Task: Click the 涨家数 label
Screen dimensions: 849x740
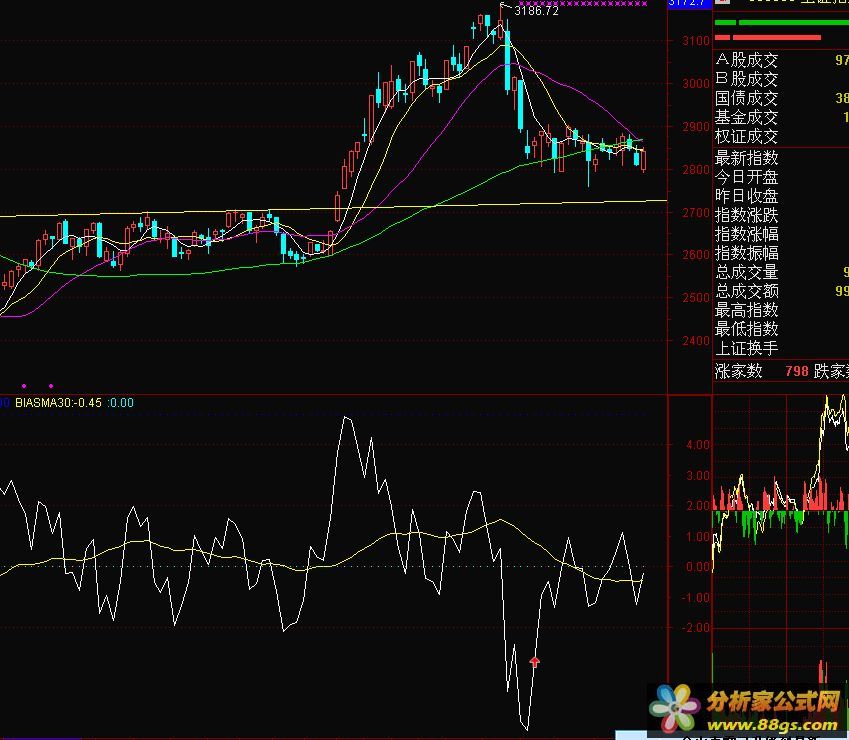Action: (x=739, y=371)
